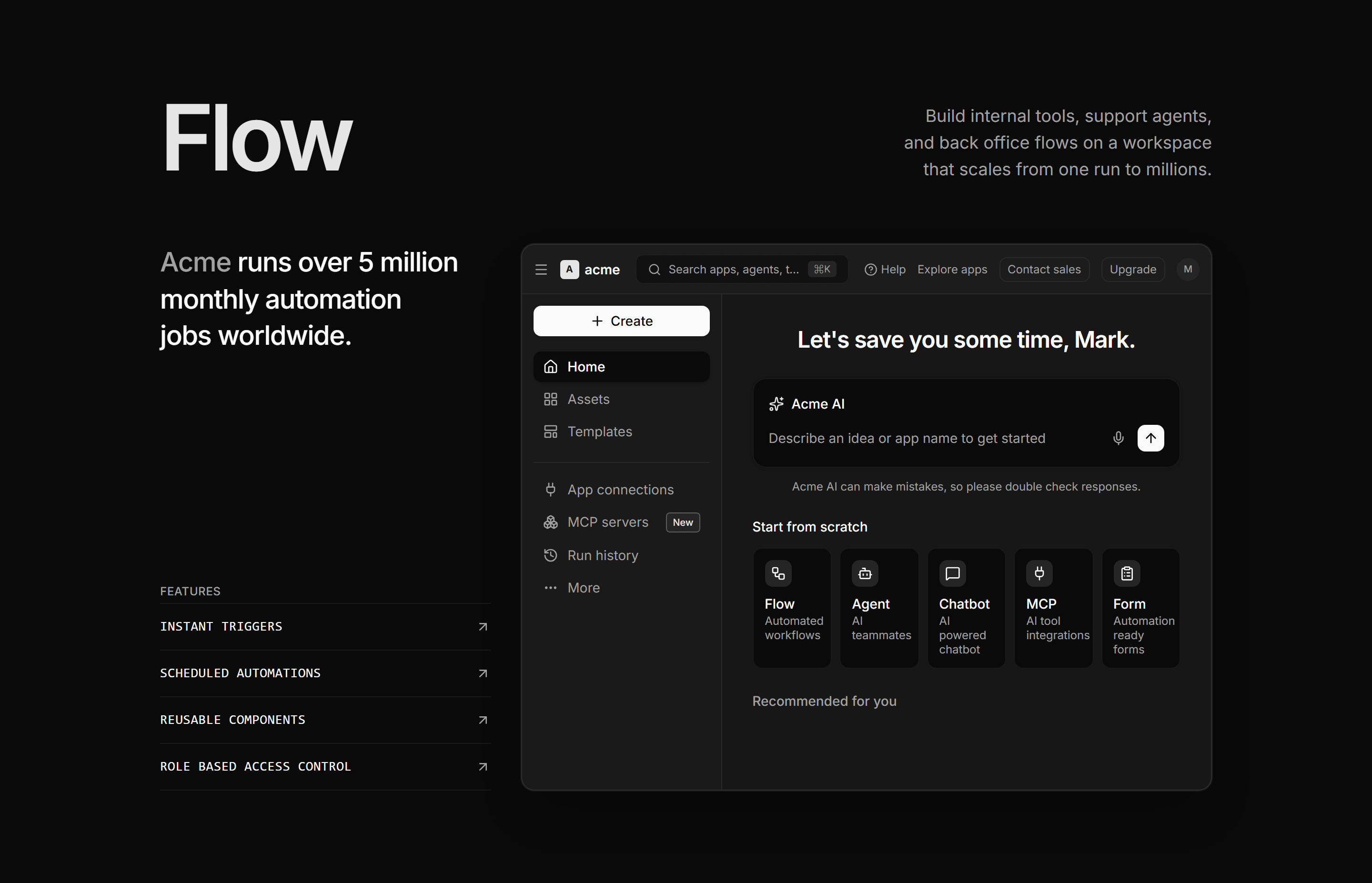Image resolution: width=1372 pixels, height=883 pixels.
Task: Click the Create button
Action: click(622, 321)
